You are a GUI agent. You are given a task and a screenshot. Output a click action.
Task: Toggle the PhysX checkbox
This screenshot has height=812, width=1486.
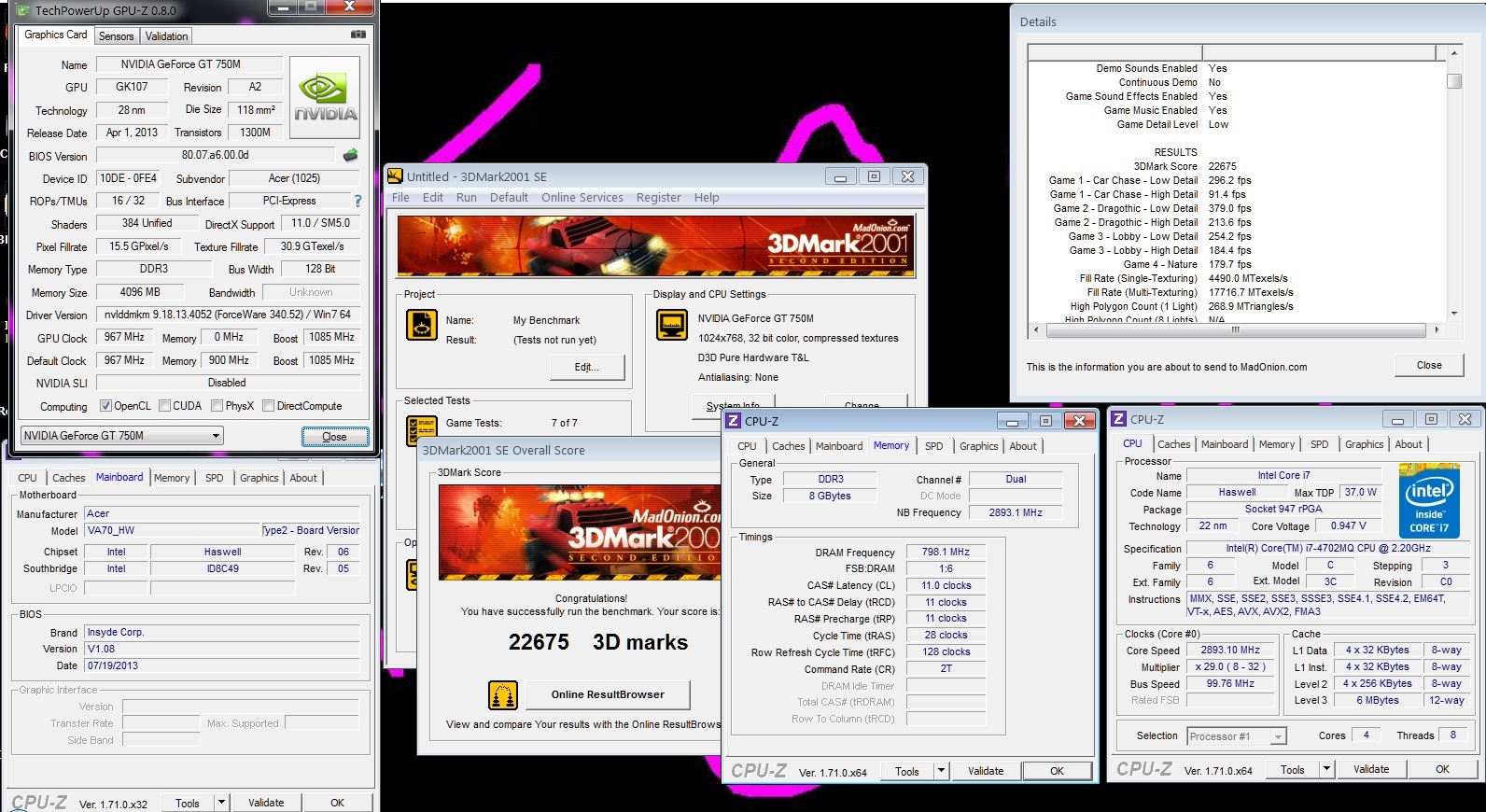coord(217,406)
